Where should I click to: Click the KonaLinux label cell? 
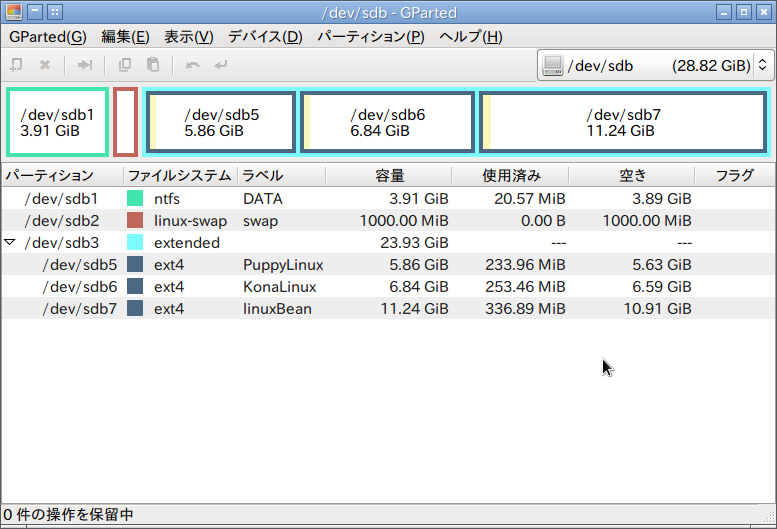click(279, 286)
